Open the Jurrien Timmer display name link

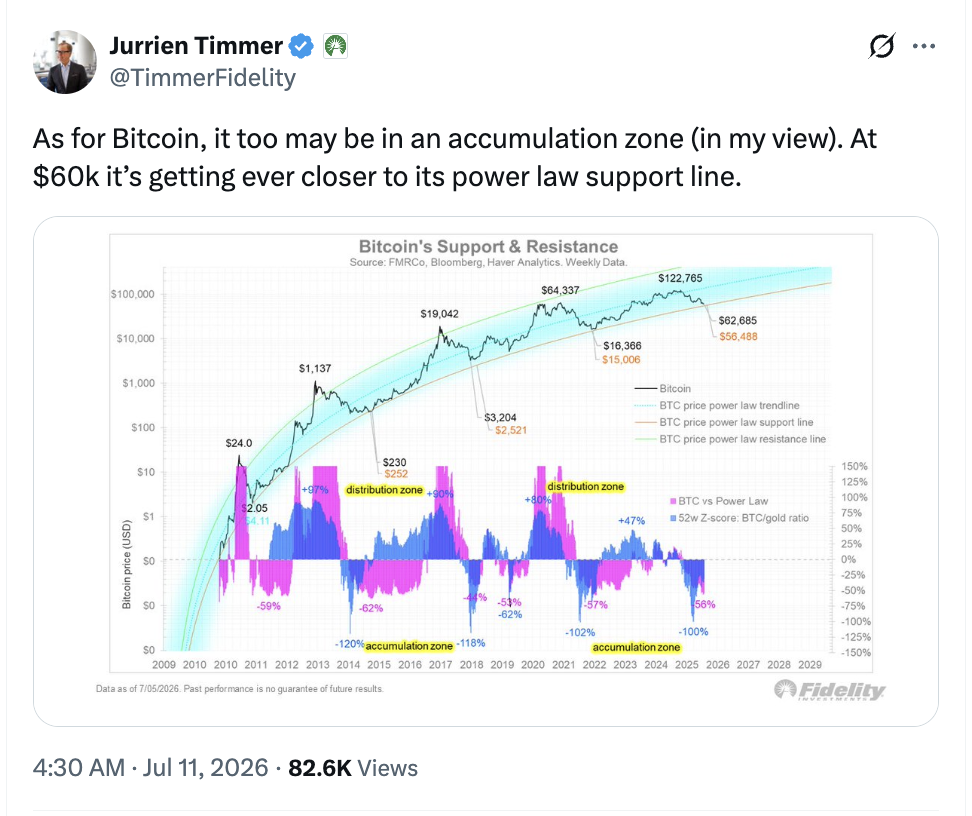pos(196,46)
